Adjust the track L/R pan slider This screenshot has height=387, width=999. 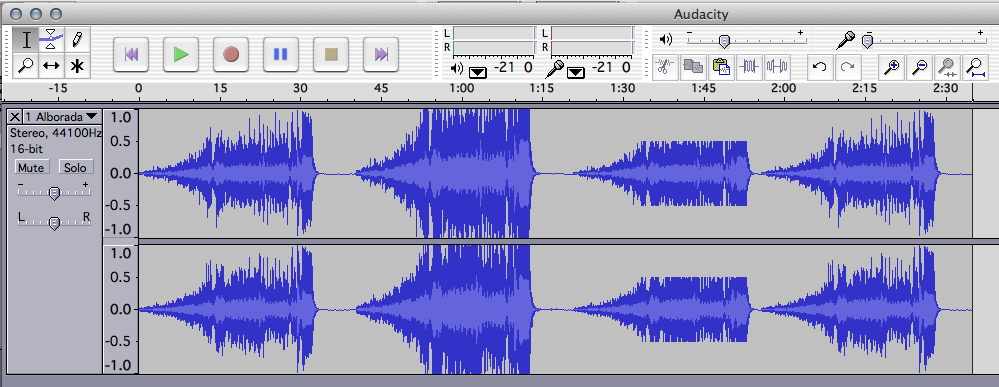point(54,222)
